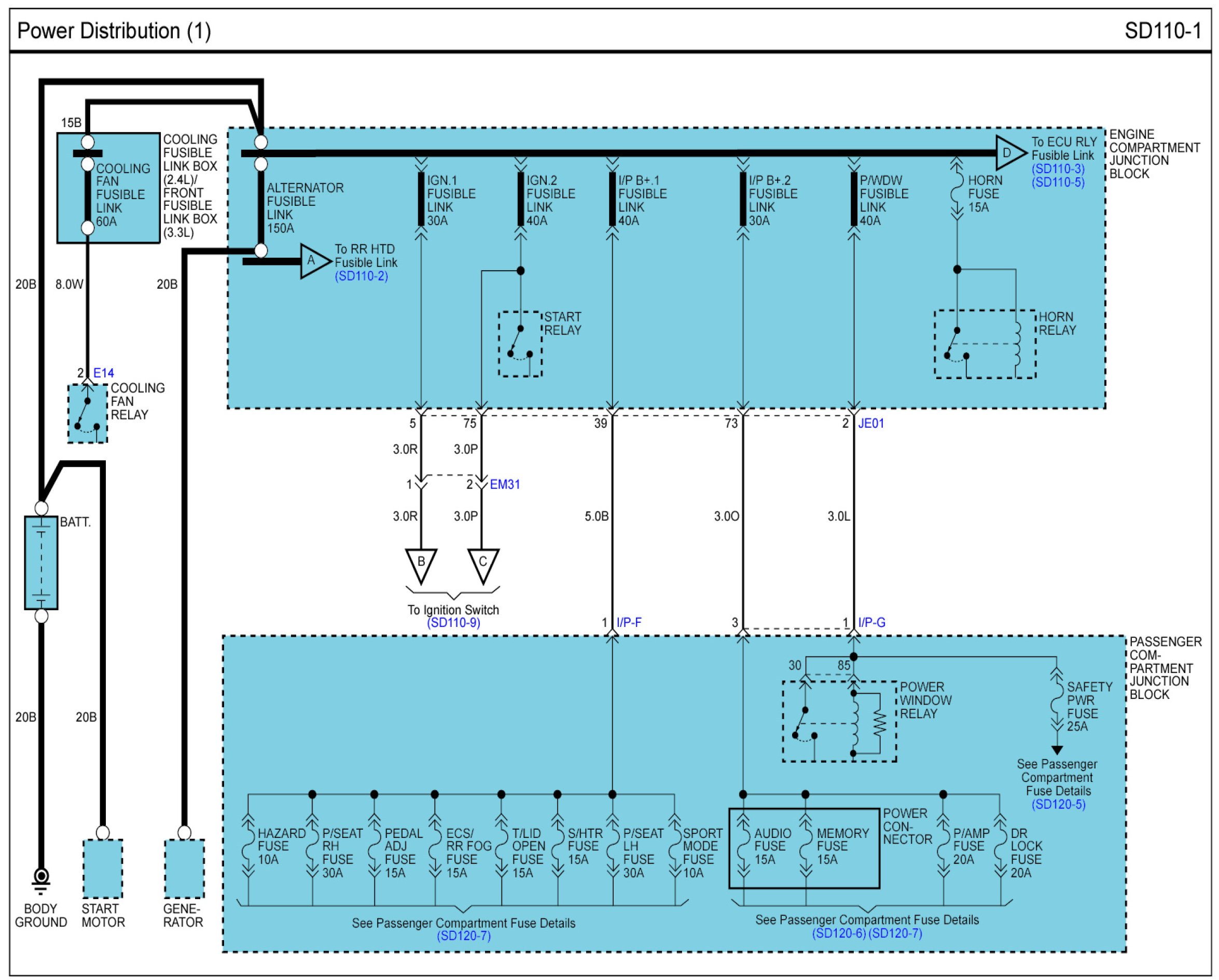Click the E14 connector label
Viewport: 1219px width, 980px height.
103,373
